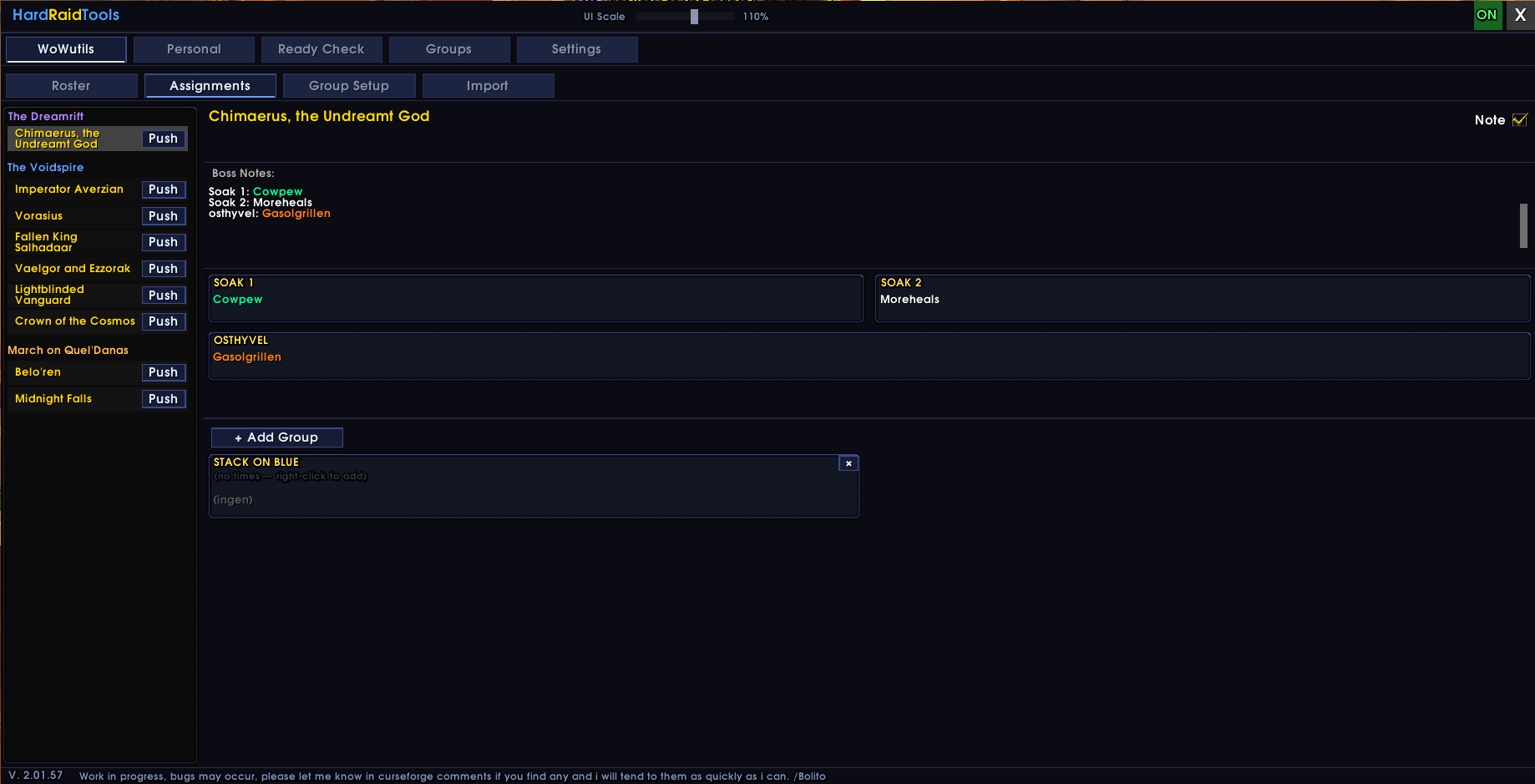Open the Import sub-tab
The image size is (1535, 784).
click(488, 86)
